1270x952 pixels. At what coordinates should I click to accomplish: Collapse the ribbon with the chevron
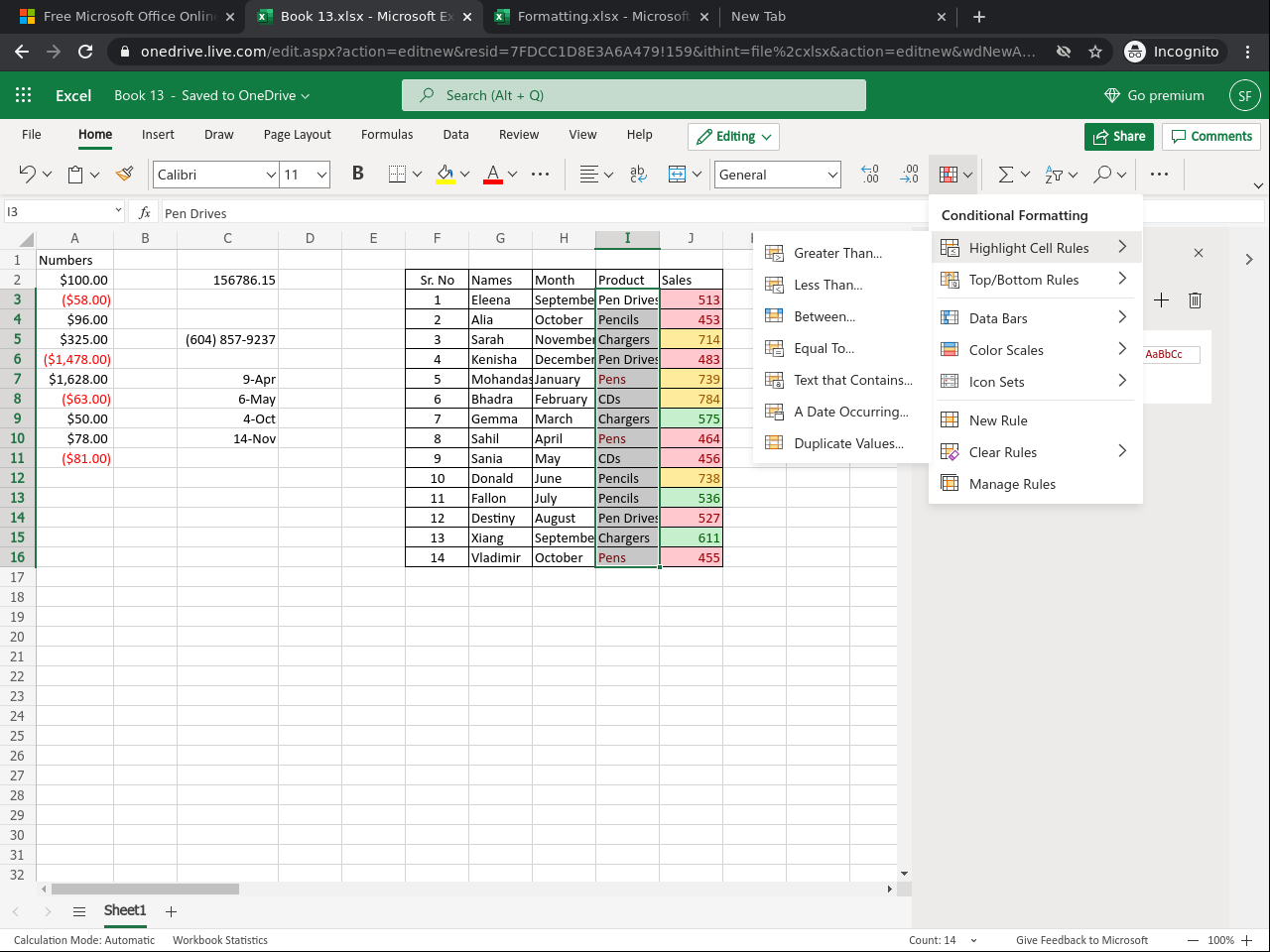(1258, 185)
